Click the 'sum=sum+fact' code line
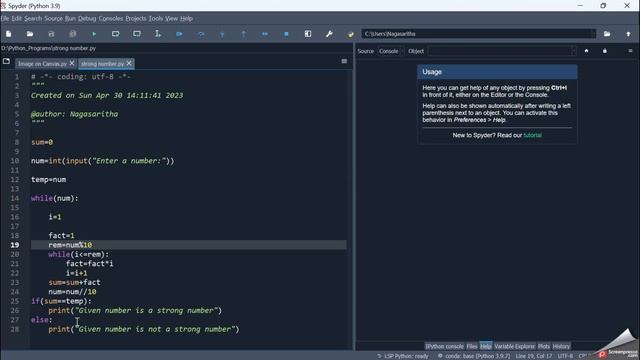 [x=74, y=282]
